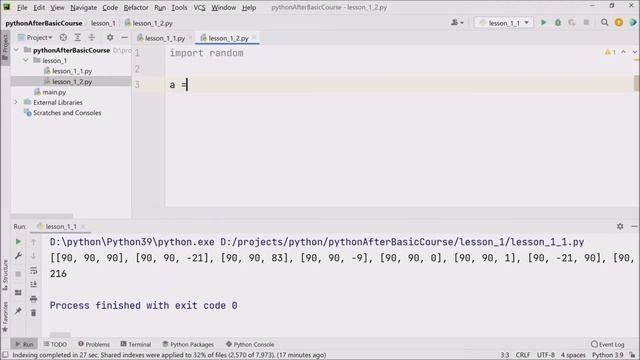This screenshot has width=640, height=360.
Task: Go to previous highlighted error arrow
Action: click(623, 52)
